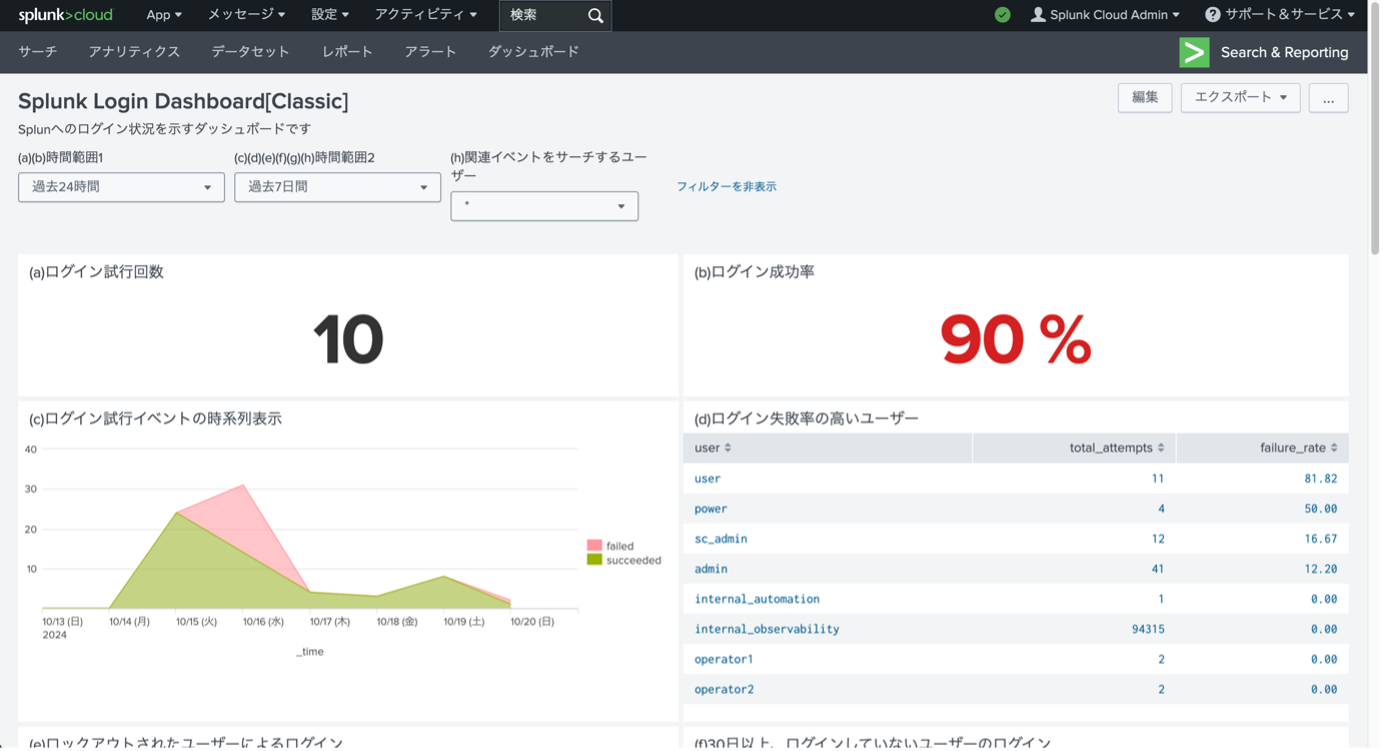The width and height of the screenshot is (1384, 751).
Task: Click the Search & Reporting app icon
Action: [1194, 52]
